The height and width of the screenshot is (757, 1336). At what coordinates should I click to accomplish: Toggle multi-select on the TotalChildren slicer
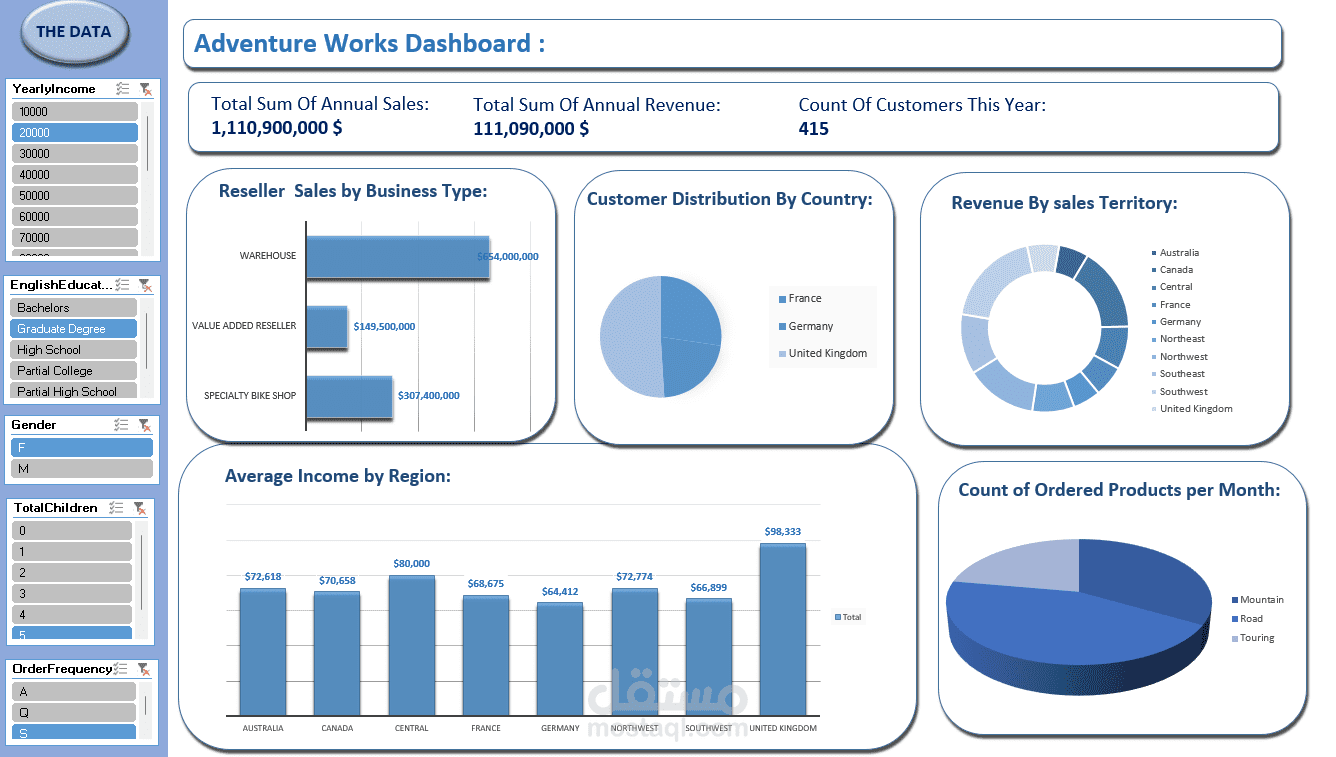(118, 508)
